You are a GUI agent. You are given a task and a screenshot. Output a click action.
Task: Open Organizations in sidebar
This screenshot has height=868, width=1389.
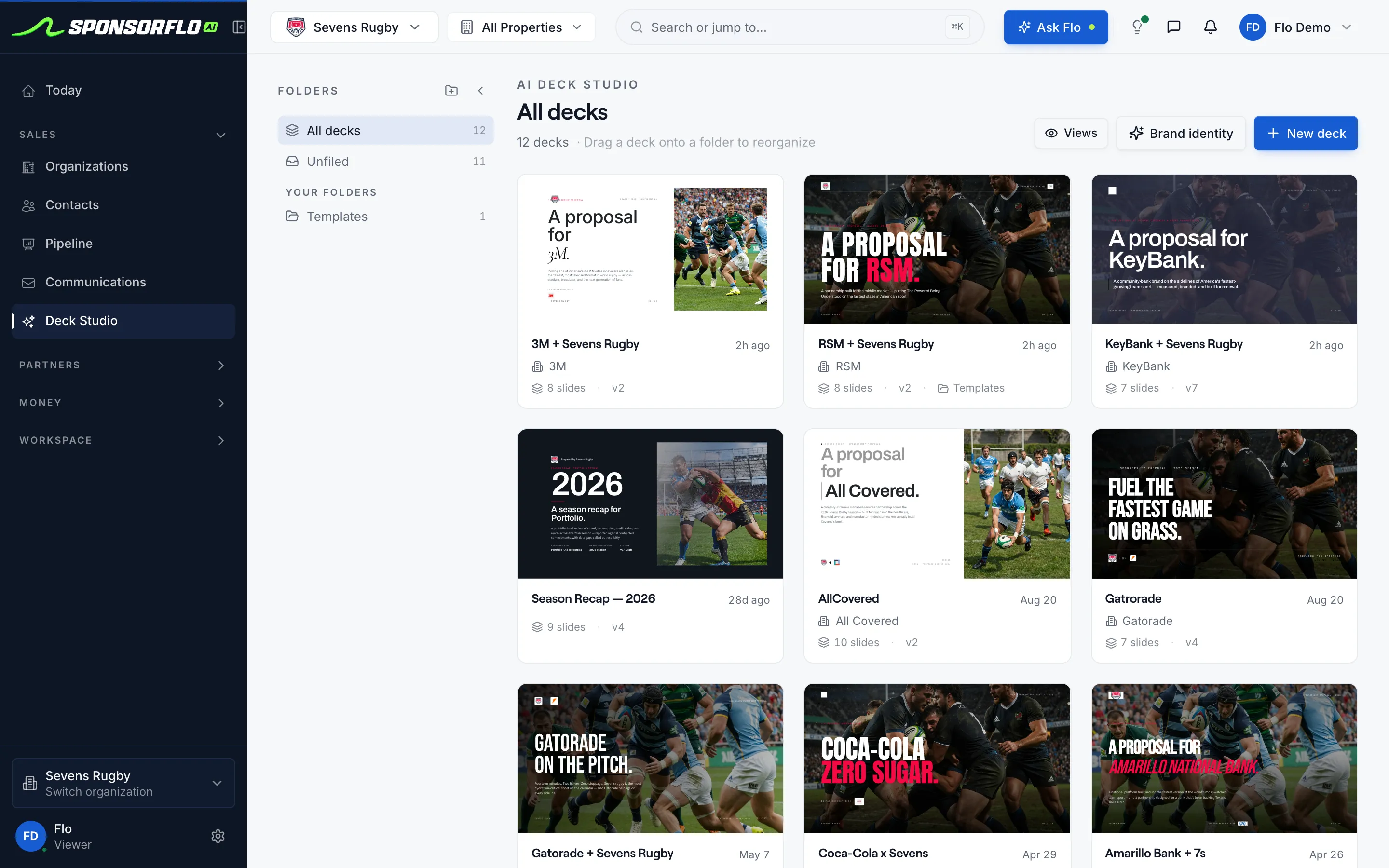123,166
